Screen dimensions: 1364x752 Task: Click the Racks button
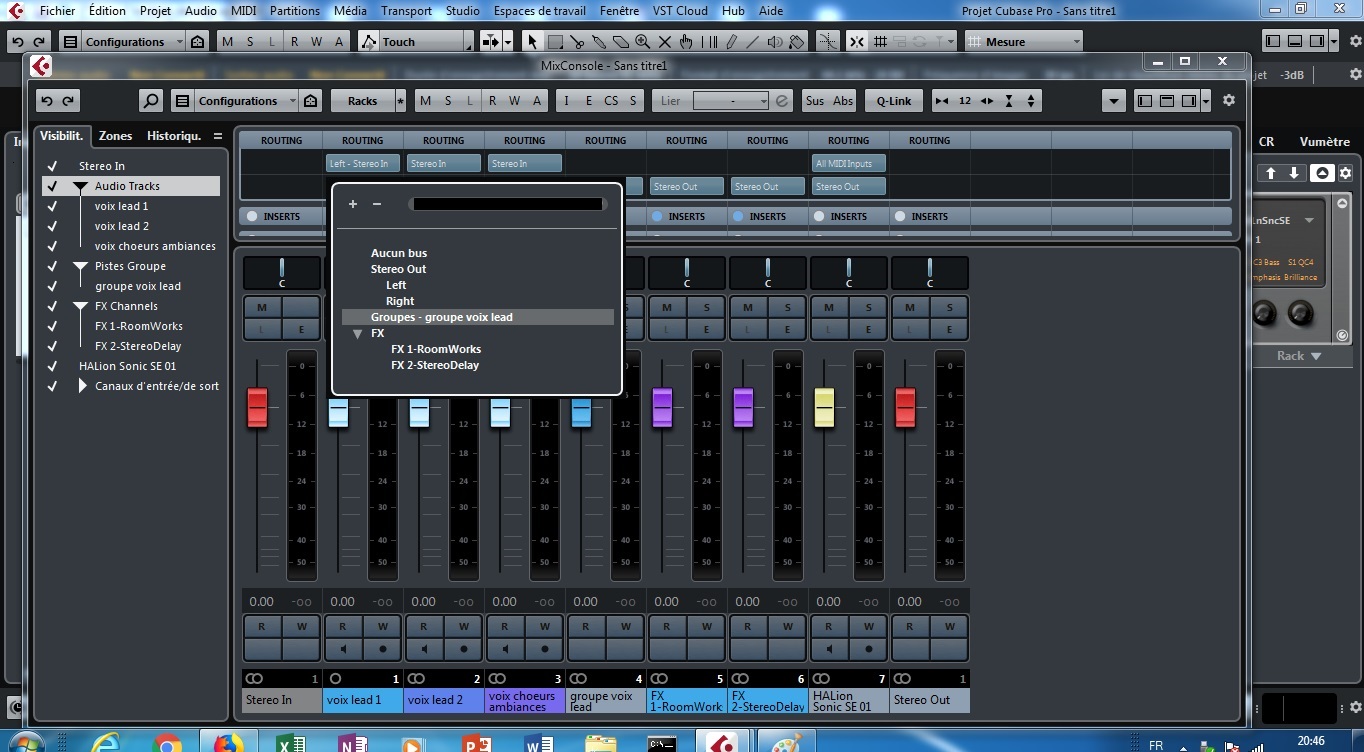362,101
